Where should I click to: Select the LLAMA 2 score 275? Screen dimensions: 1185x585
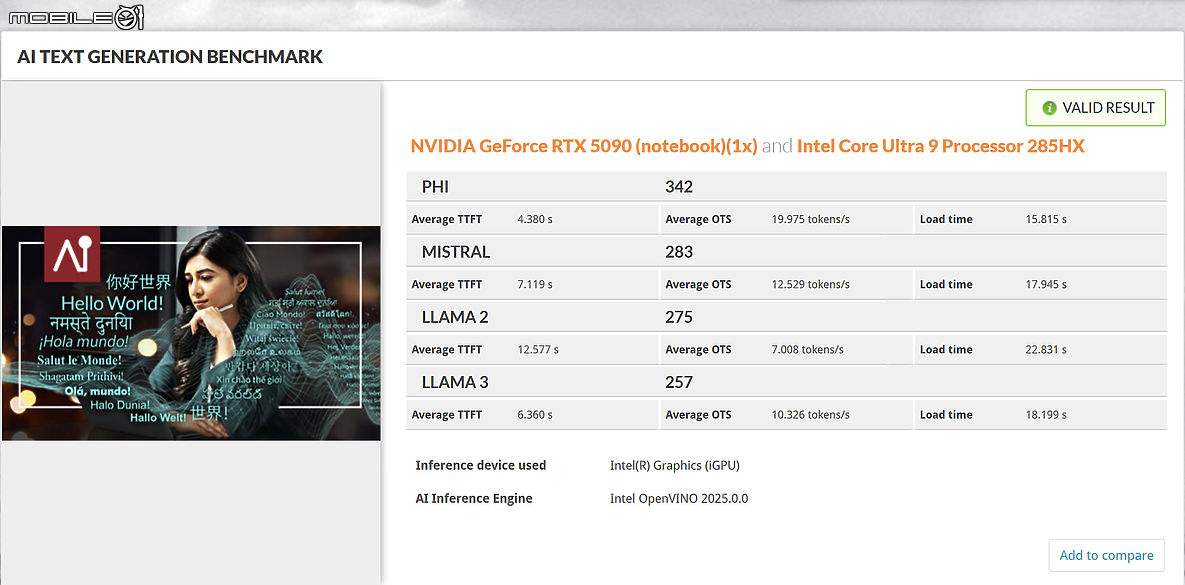pos(679,317)
